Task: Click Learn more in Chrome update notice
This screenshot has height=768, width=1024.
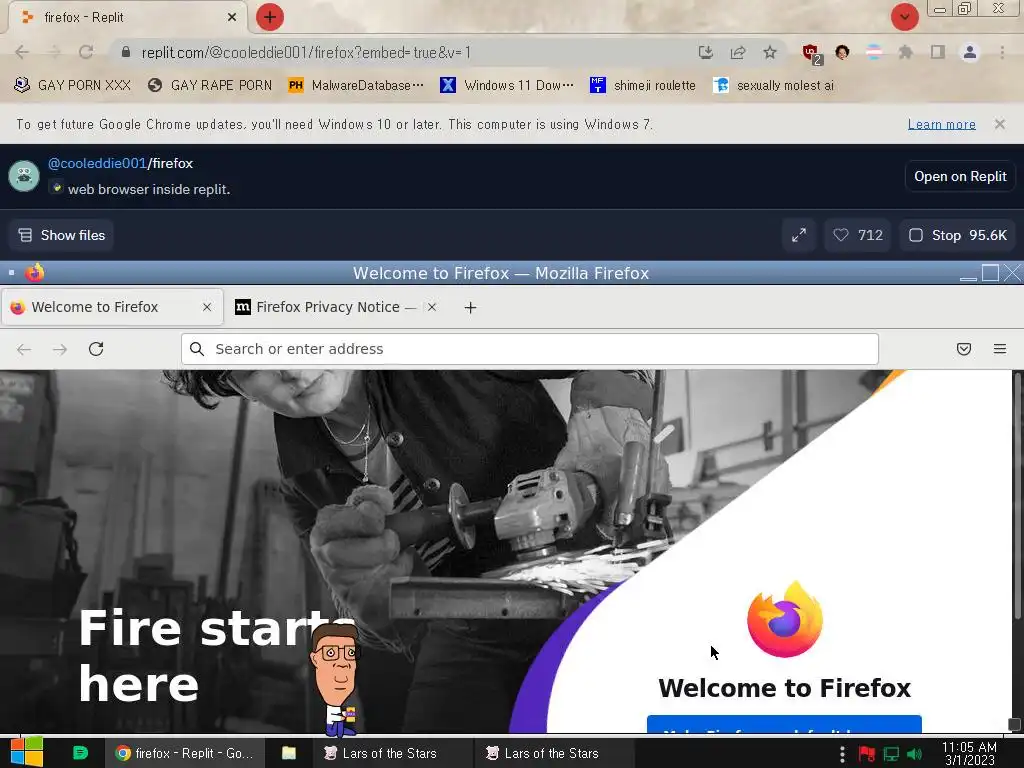Action: pos(941,124)
